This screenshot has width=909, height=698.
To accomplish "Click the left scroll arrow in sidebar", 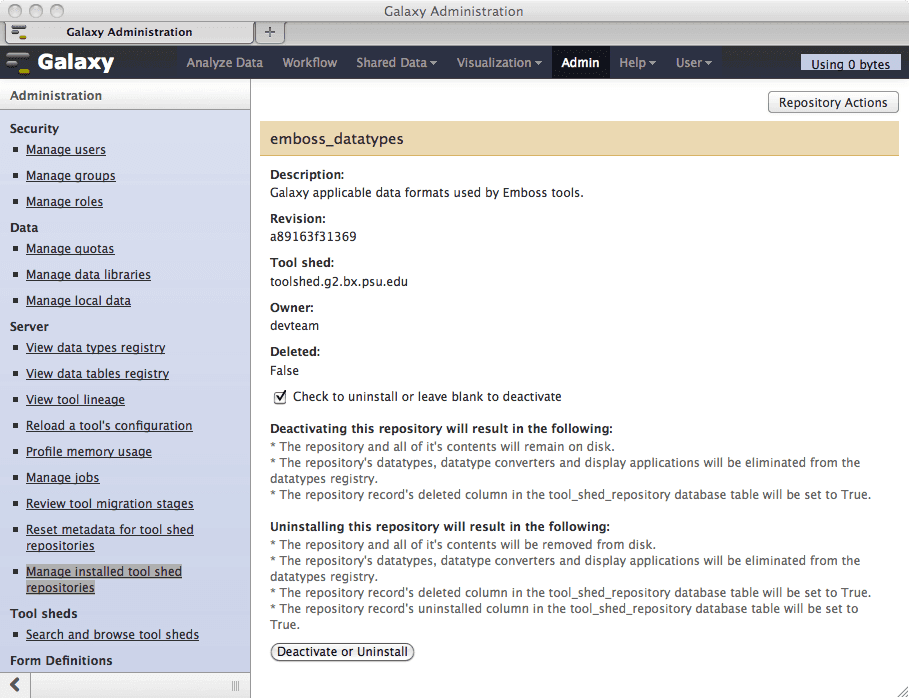I will tap(15, 685).
